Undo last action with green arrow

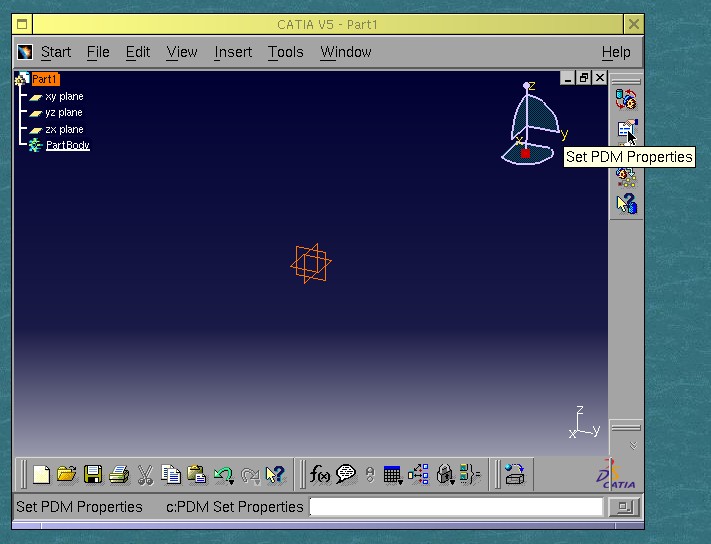(x=222, y=475)
